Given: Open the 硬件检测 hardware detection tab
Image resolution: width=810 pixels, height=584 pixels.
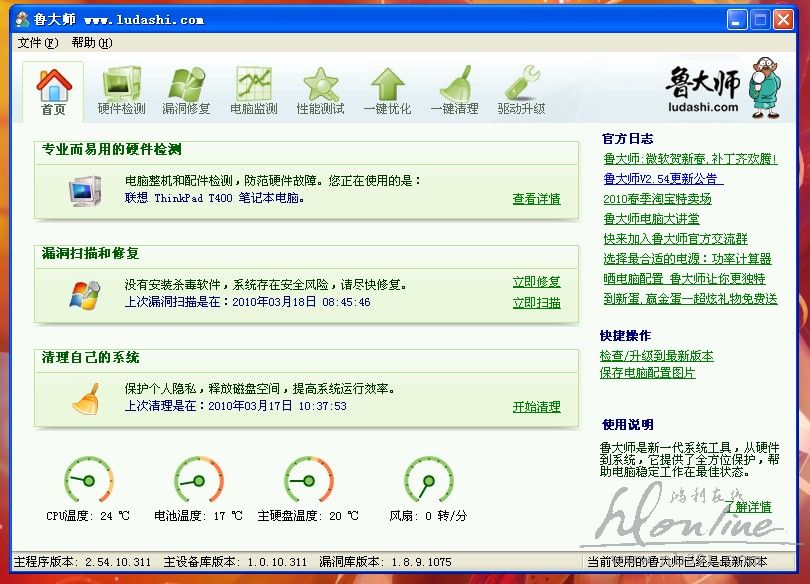Looking at the screenshot, I should pyautogui.click(x=121, y=90).
